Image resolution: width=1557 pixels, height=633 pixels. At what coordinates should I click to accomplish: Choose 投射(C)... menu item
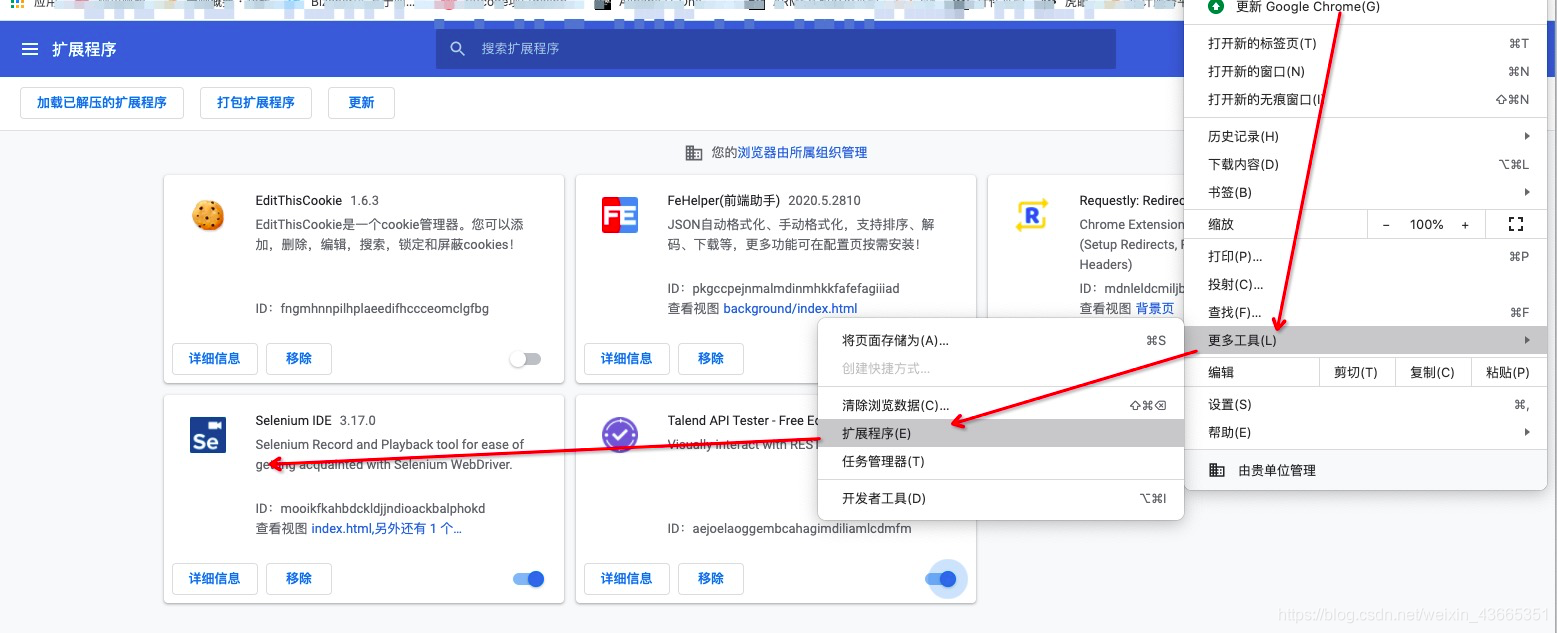(x=1366, y=284)
